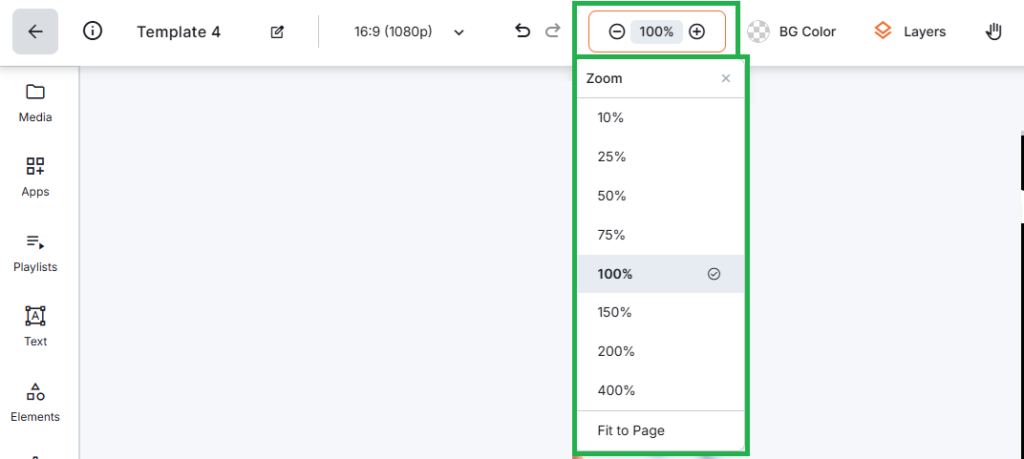Go back using the arrow button
The width and height of the screenshot is (1024, 459).
coord(35,31)
